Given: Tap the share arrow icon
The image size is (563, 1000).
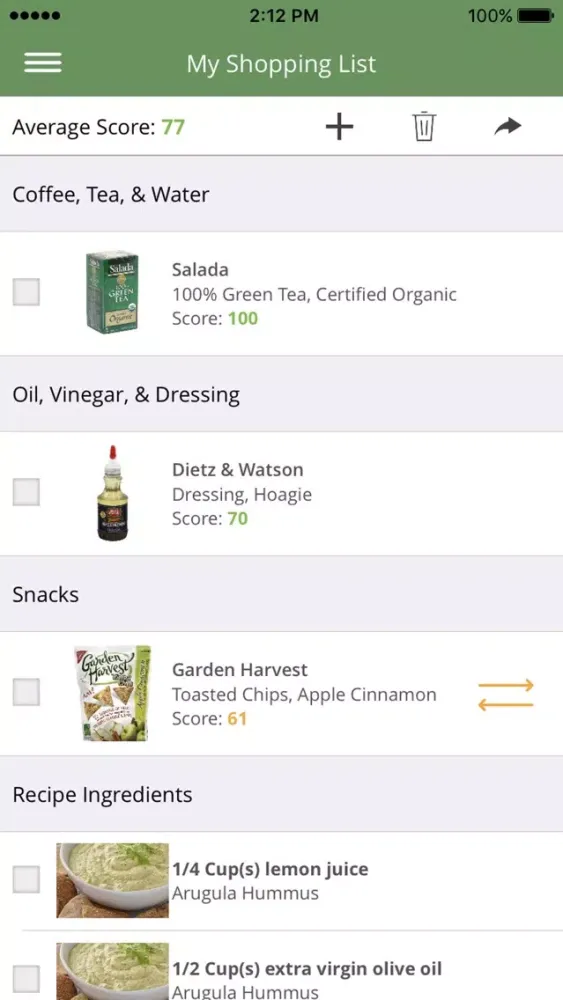Looking at the screenshot, I should [x=508, y=126].
